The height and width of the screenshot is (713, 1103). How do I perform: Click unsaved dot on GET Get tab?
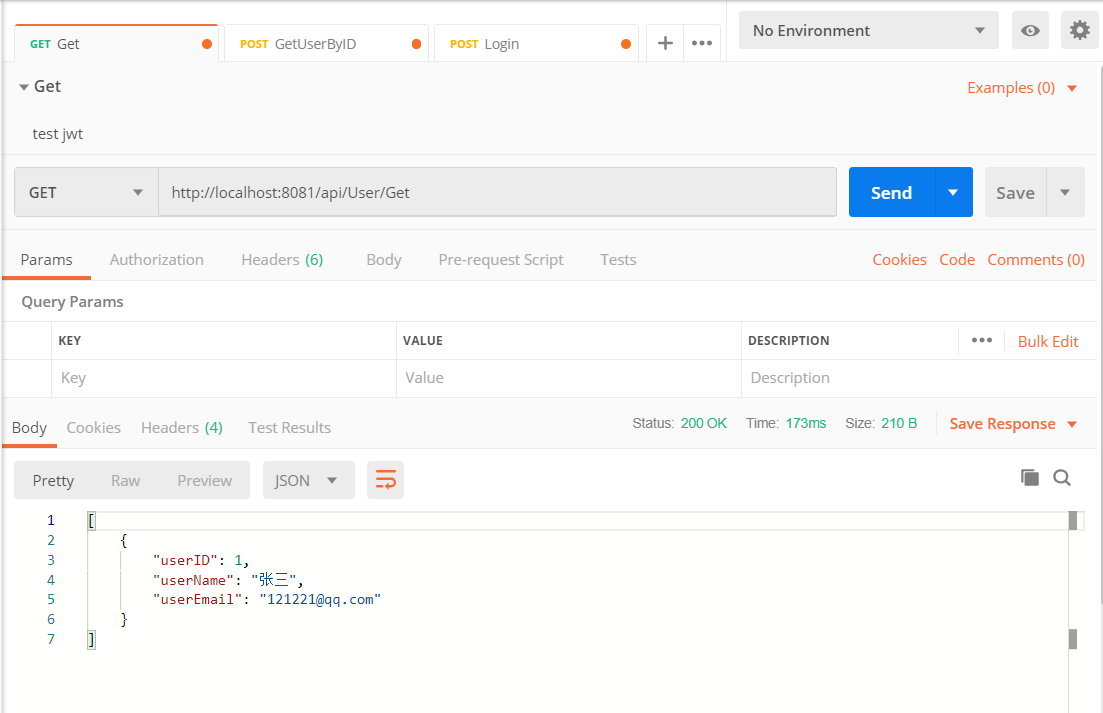[x=207, y=44]
